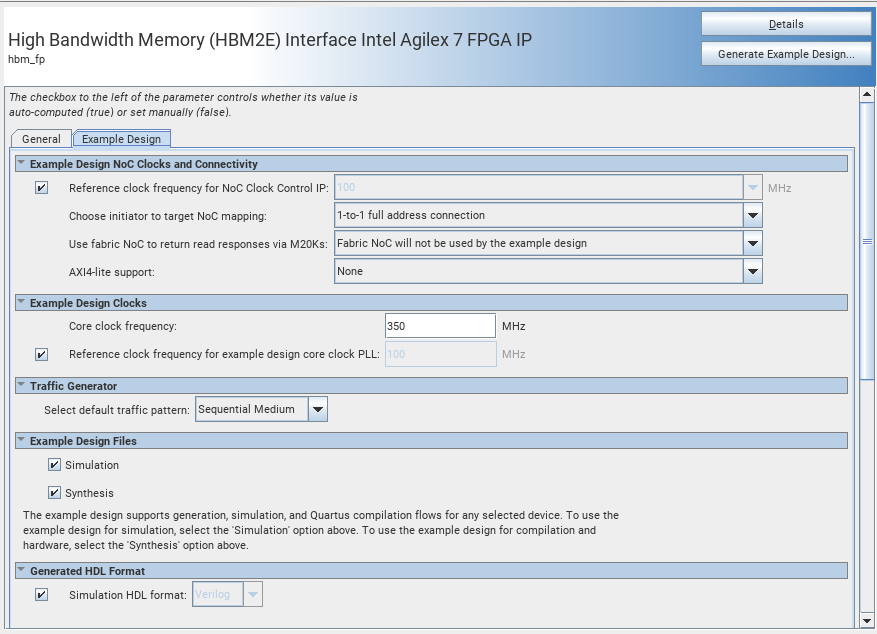Click the Core clock frequency input field
Viewport: 877px width, 634px height.
(439, 326)
